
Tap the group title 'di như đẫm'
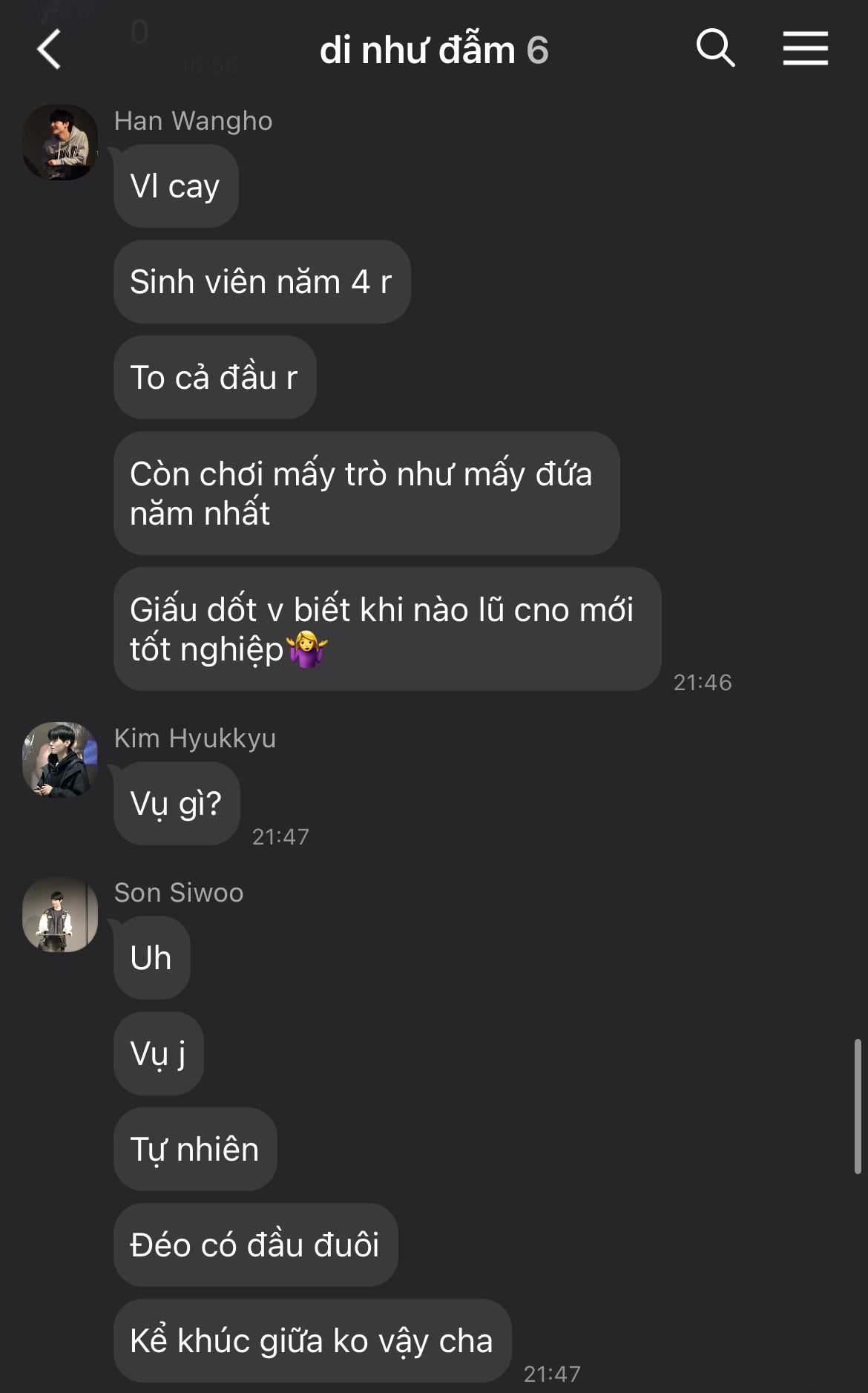tap(417, 50)
